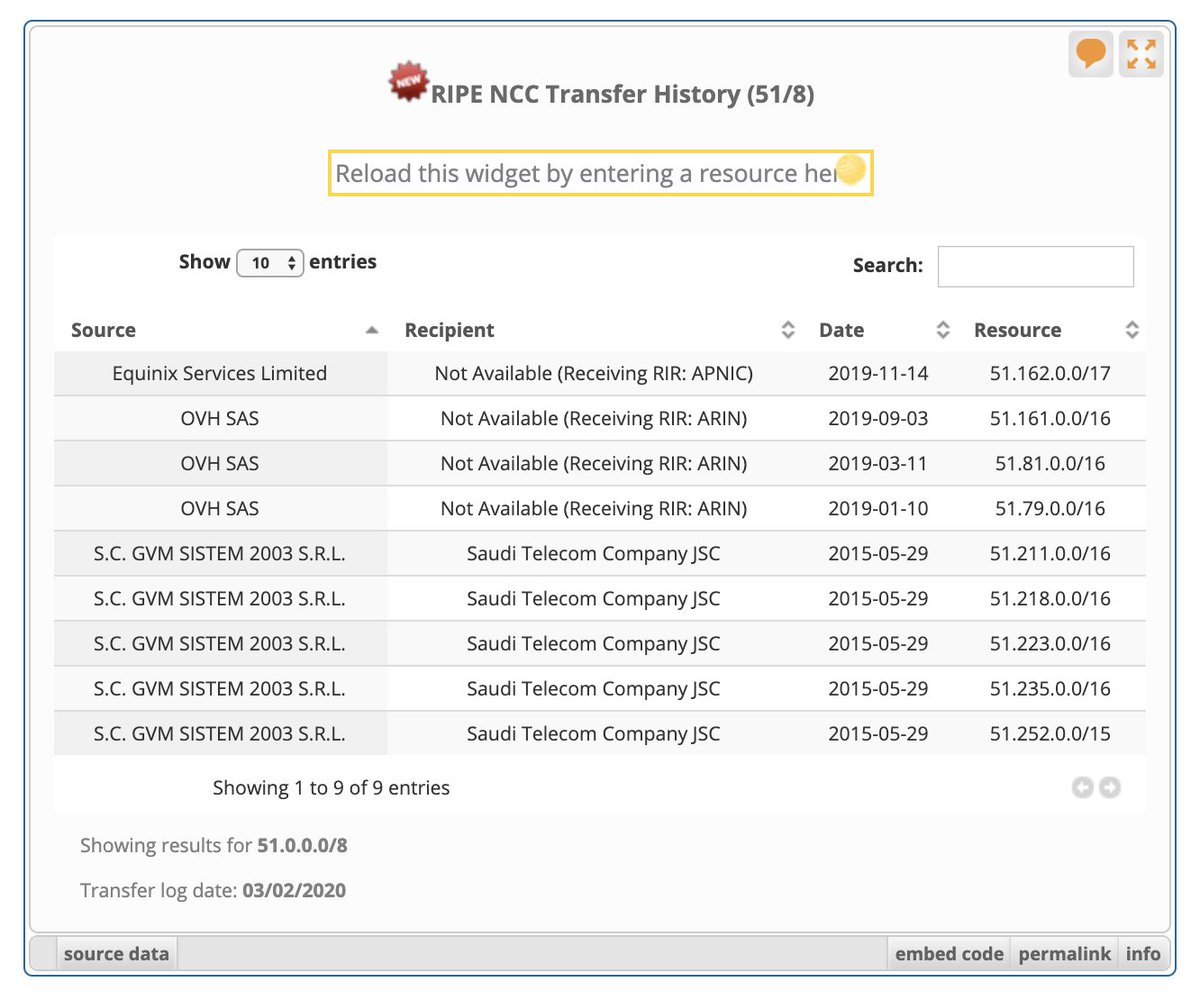
Task: Click resource 51.235.0.0/16
Action: [x=1050, y=688]
